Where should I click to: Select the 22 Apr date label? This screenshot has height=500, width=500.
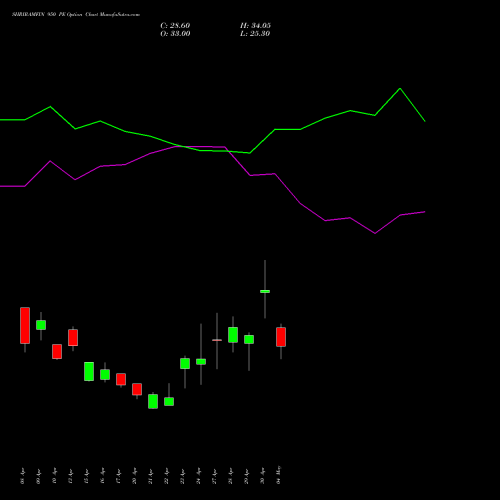click(x=166, y=476)
